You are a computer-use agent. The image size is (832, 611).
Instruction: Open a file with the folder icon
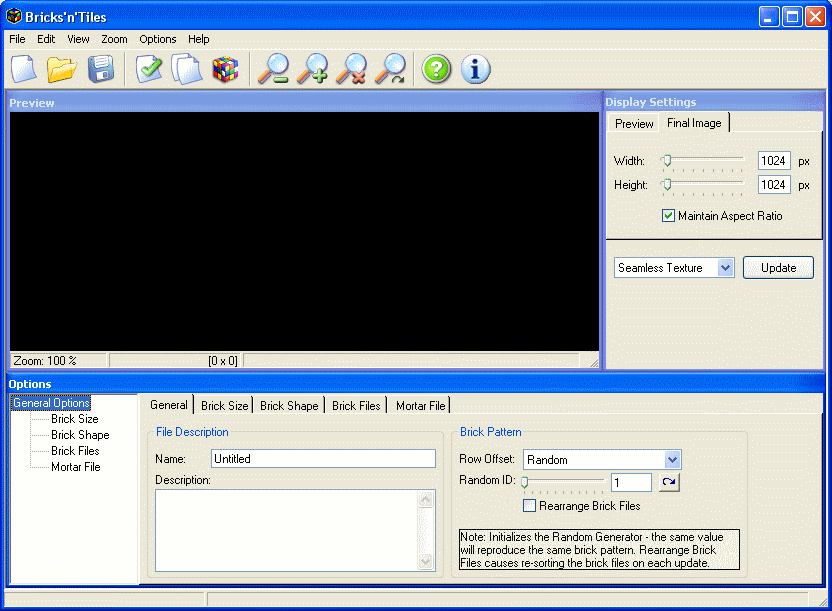click(x=62, y=69)
